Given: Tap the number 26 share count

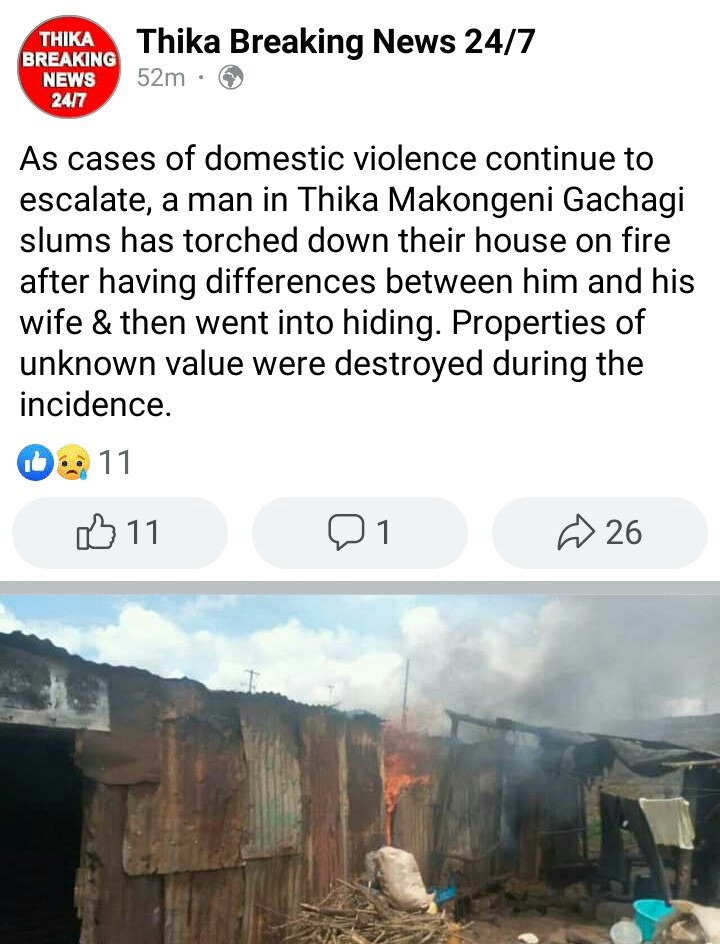Looking at the screenshot, I should [624, 533].
